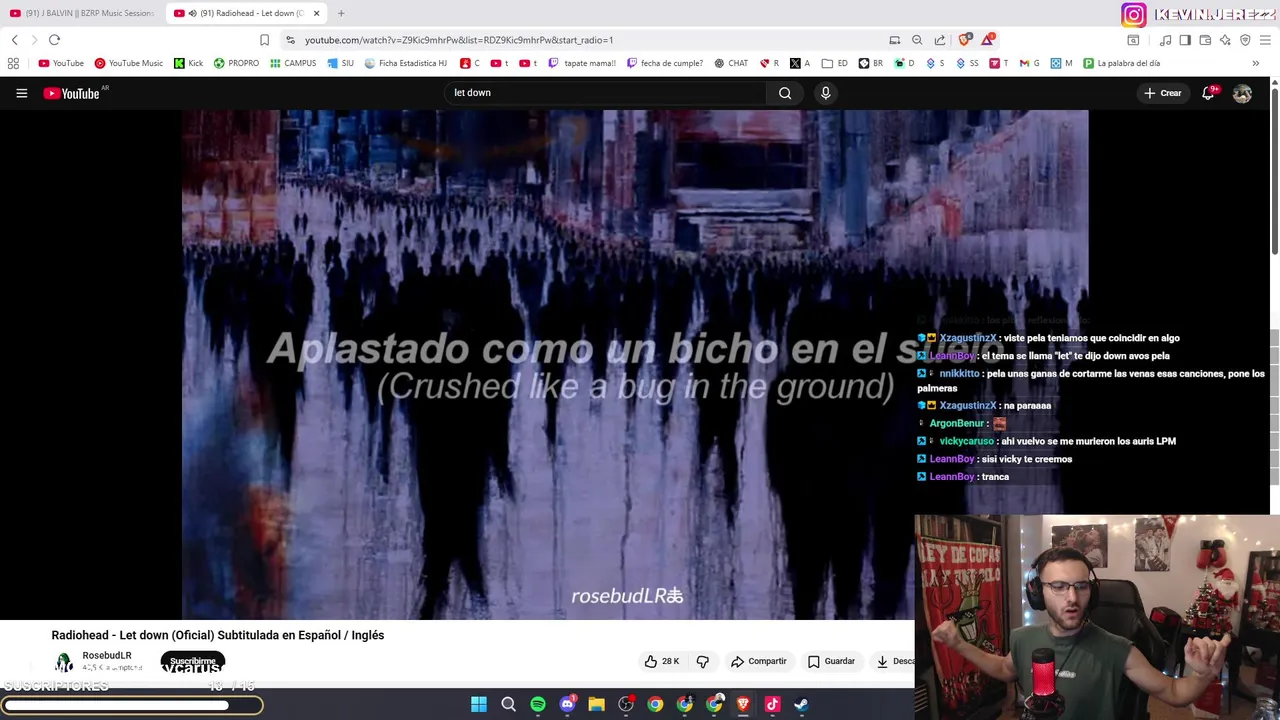Viewport: 1280px width, 720px height.
Task: Click the Guardar save button
Action: click(831, 661)
